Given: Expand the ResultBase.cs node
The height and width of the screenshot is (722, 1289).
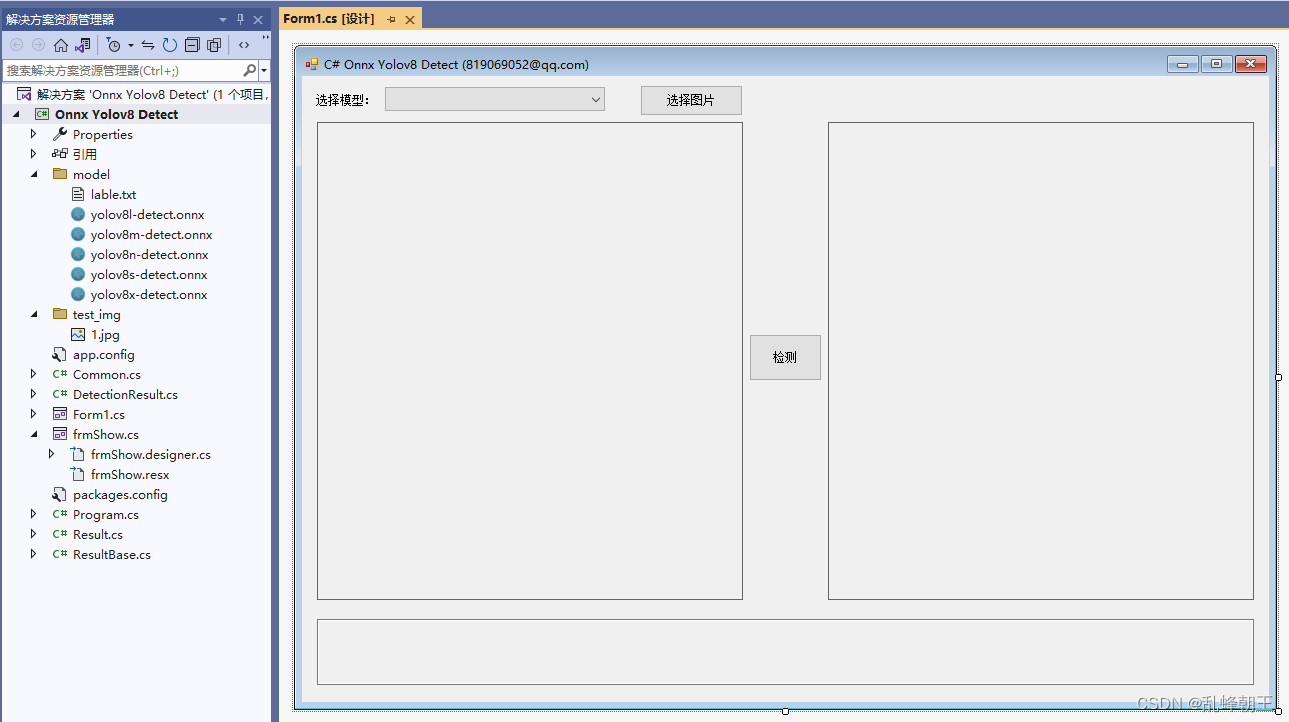Looking at the screenshot, I should (33, 554).
